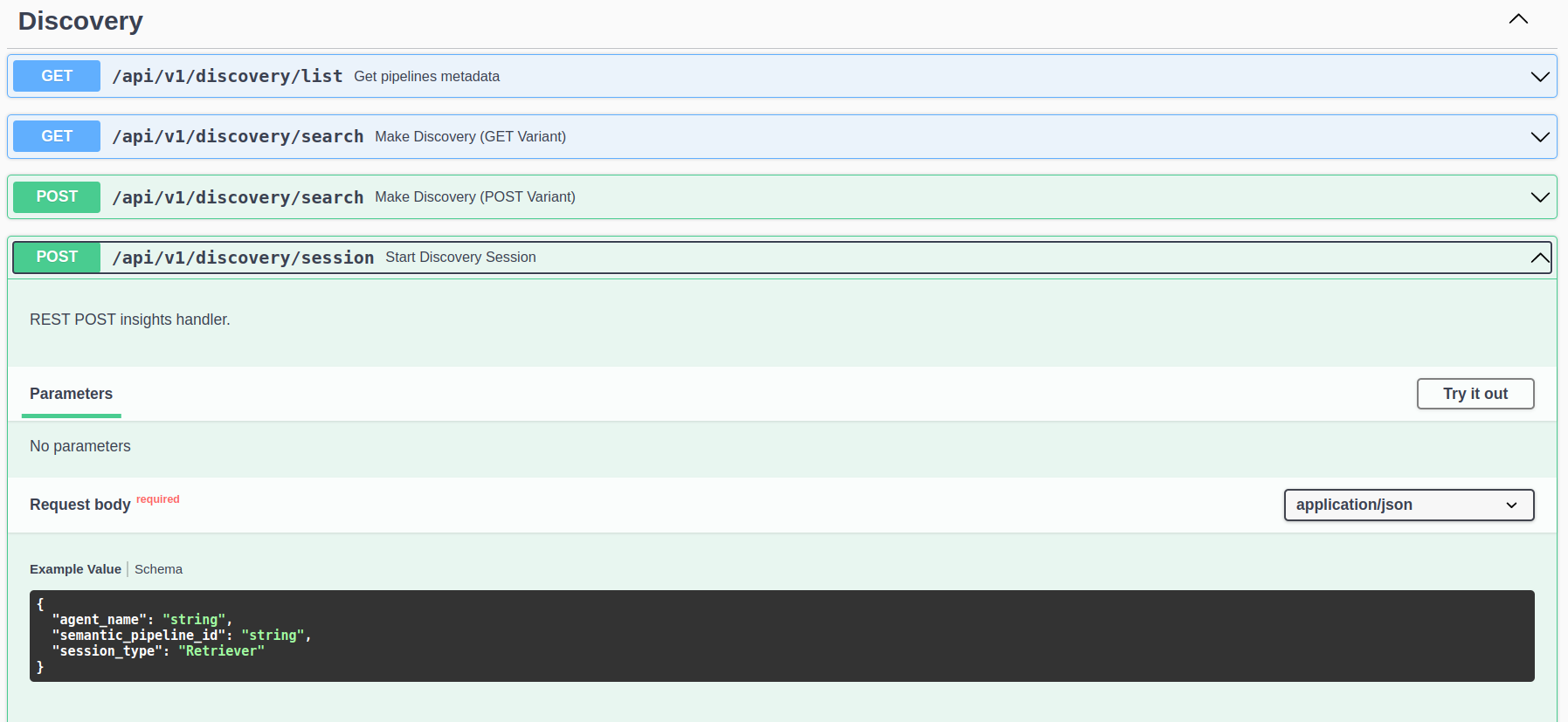Collapse the Discovery section chevron
The height and width of the screenshot is (722, 1568).
click(x=1518, y=19)
